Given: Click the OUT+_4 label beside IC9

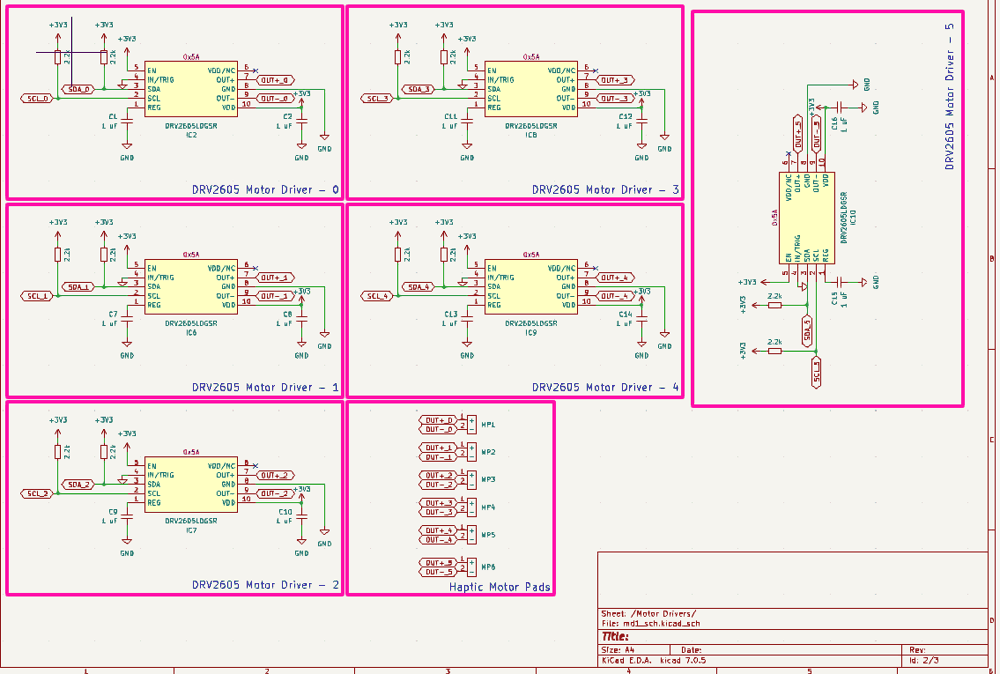Looking at the screenshot, I should tap(615, 277).
